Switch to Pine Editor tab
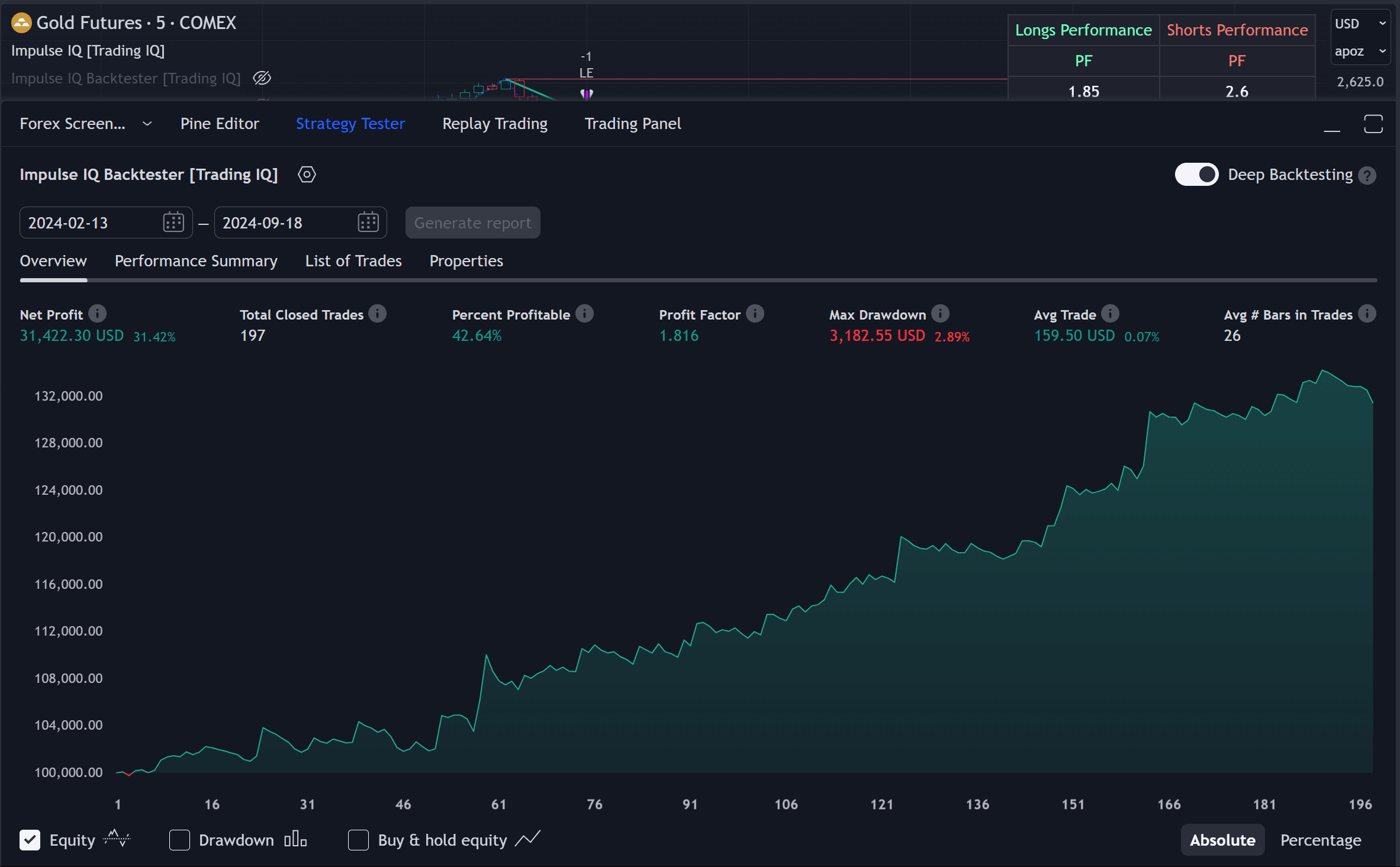The height and width of the screenshot is (867, 1400). [220, 124]
